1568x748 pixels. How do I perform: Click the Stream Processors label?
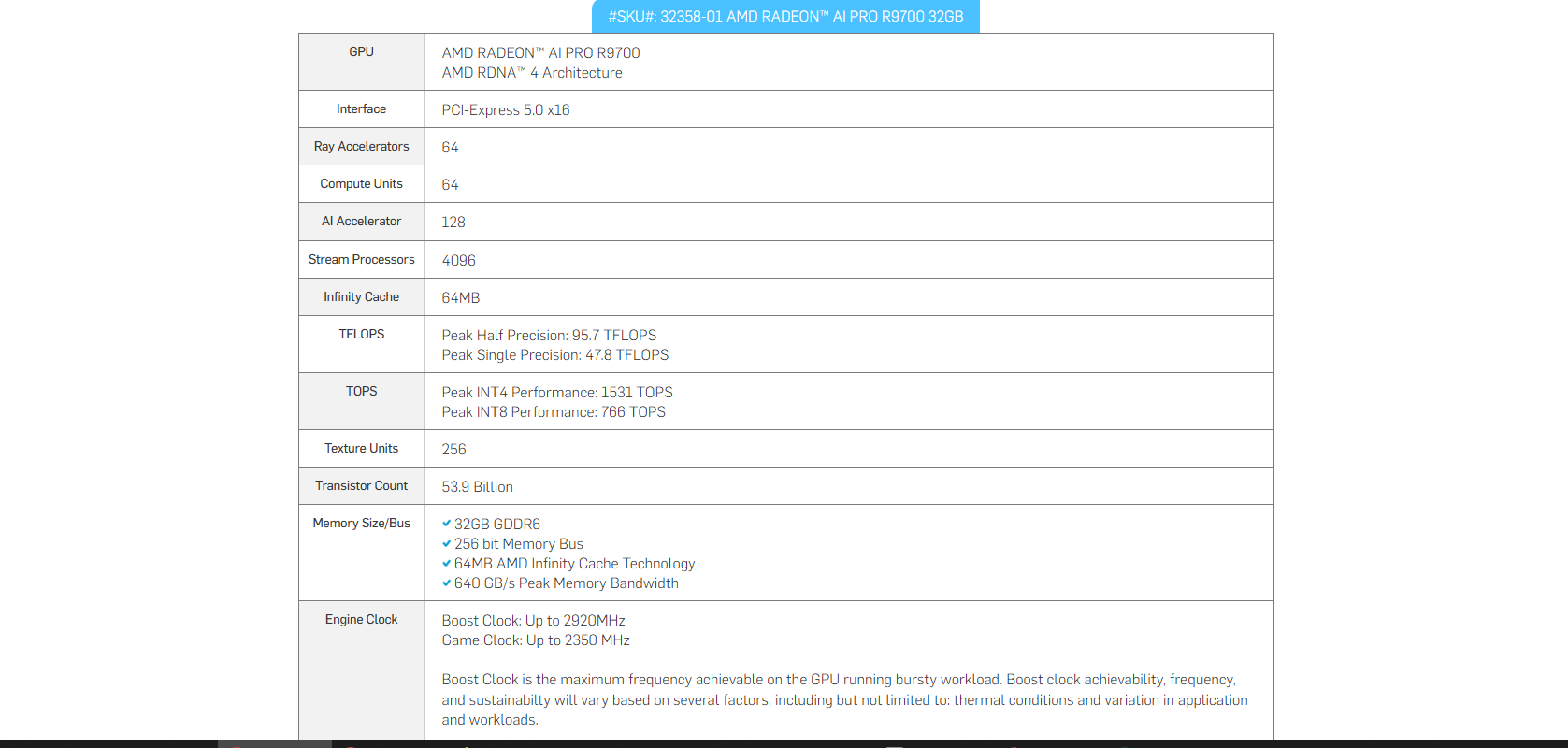click(x=361, y=260)
